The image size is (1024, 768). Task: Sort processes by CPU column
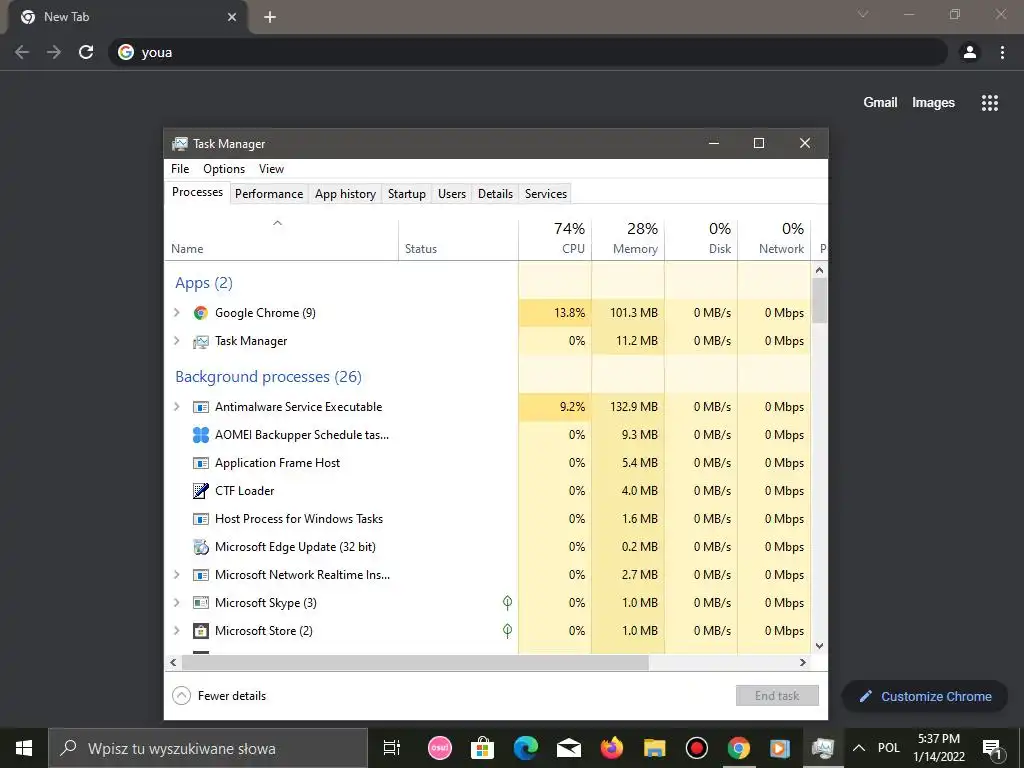click(555, 238)
